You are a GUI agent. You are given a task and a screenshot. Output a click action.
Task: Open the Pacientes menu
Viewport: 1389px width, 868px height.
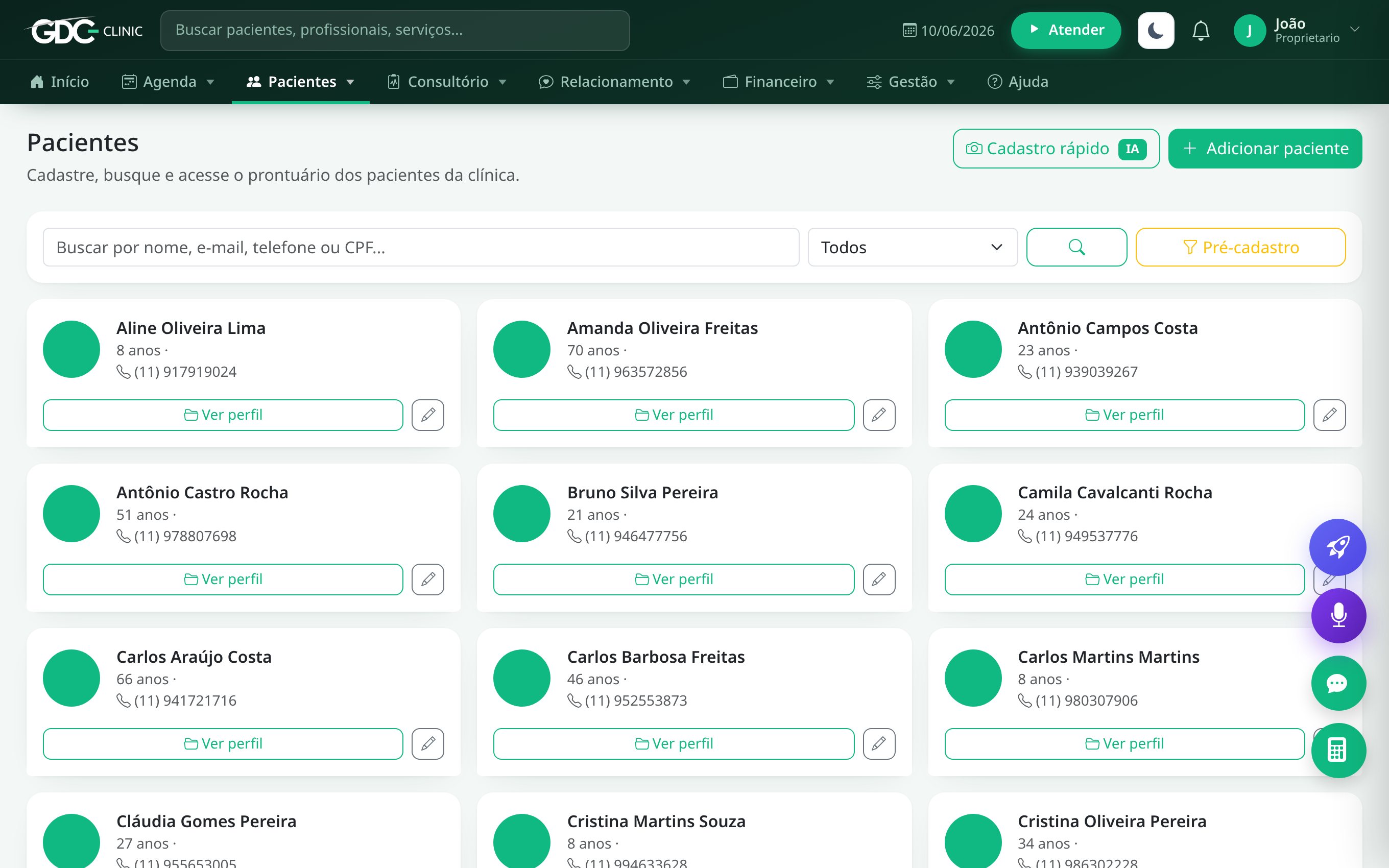300,82
